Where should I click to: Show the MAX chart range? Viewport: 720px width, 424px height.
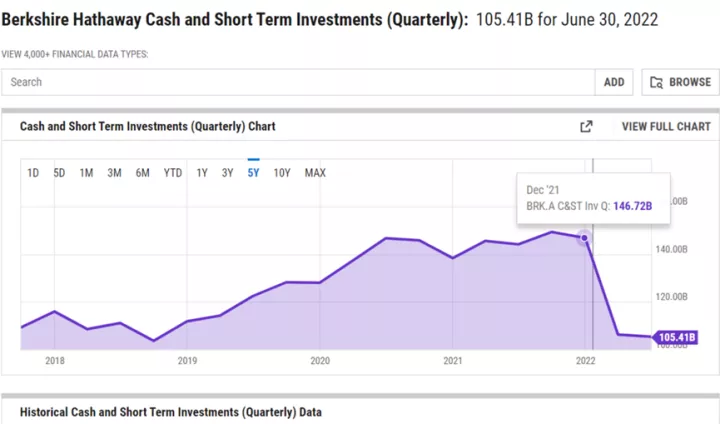pyautogui.click(x=315, y=173)
